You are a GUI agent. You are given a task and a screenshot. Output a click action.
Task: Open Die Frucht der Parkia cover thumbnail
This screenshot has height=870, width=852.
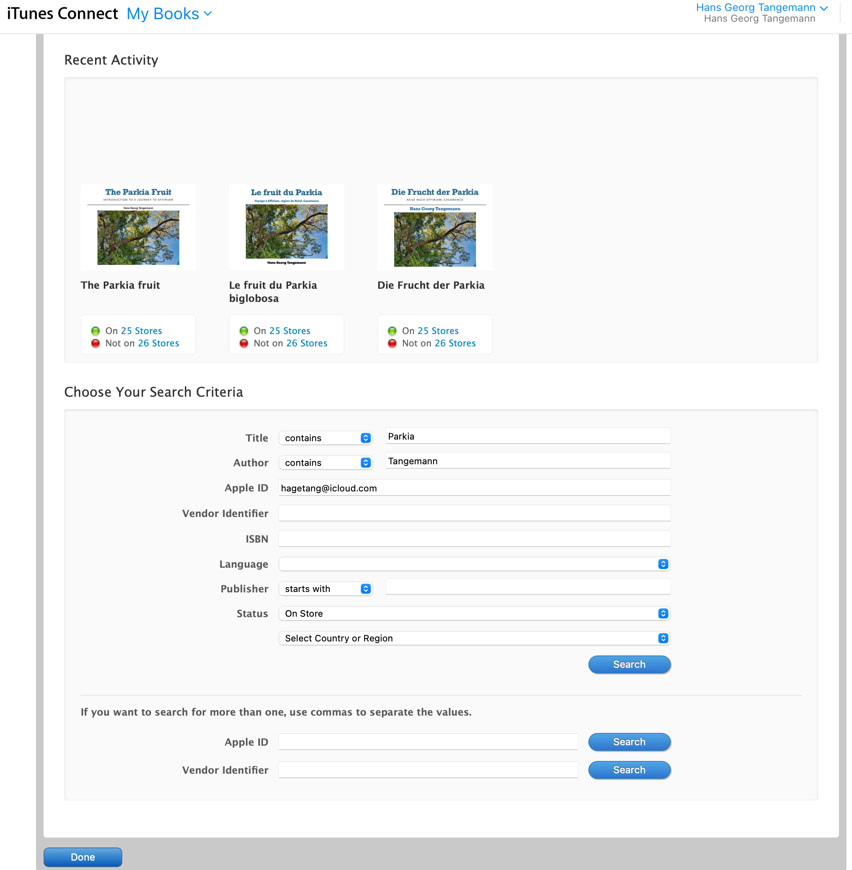(x=434, y=227)
